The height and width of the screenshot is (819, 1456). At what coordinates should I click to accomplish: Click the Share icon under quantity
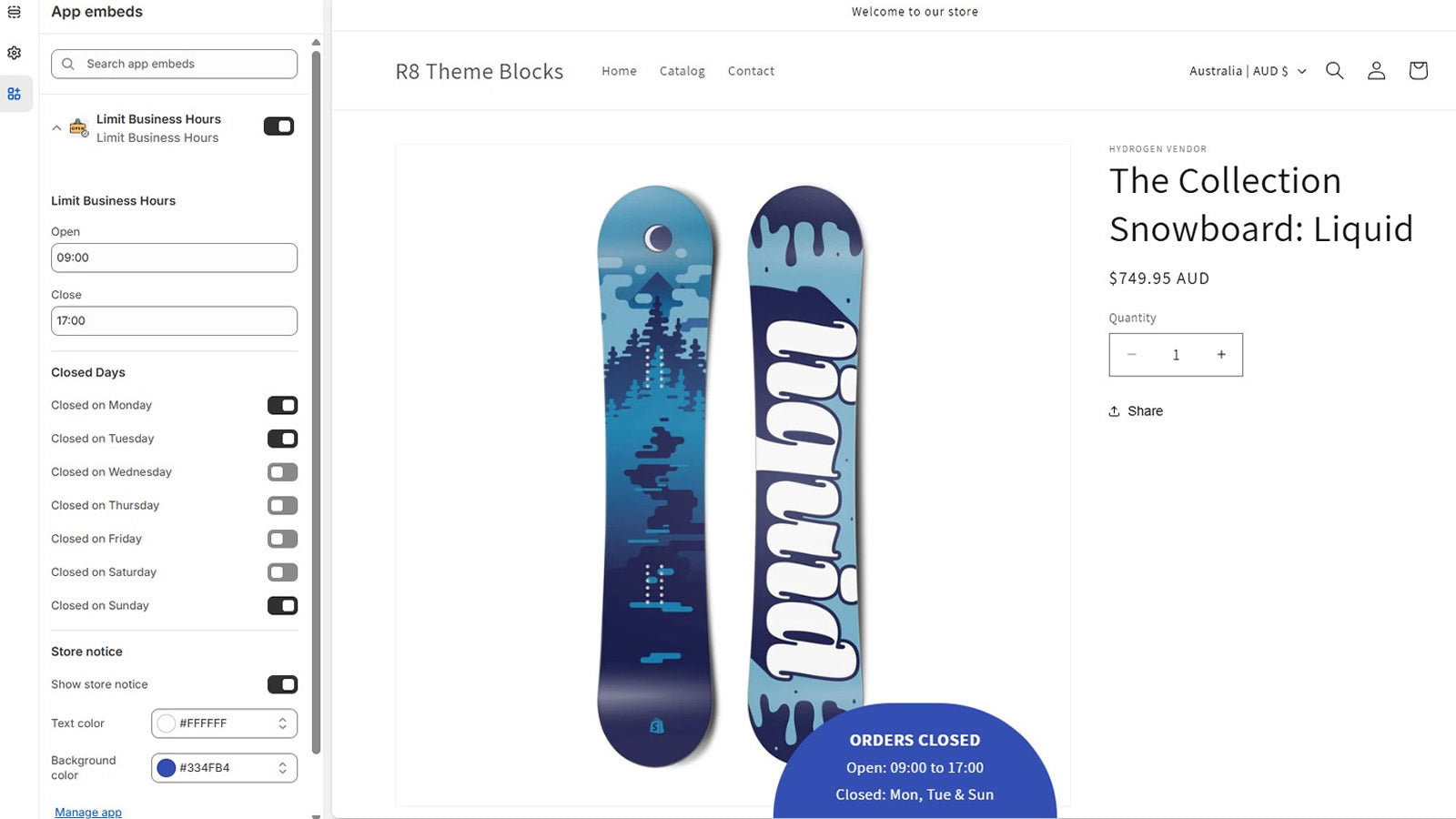pos(1114,411)
